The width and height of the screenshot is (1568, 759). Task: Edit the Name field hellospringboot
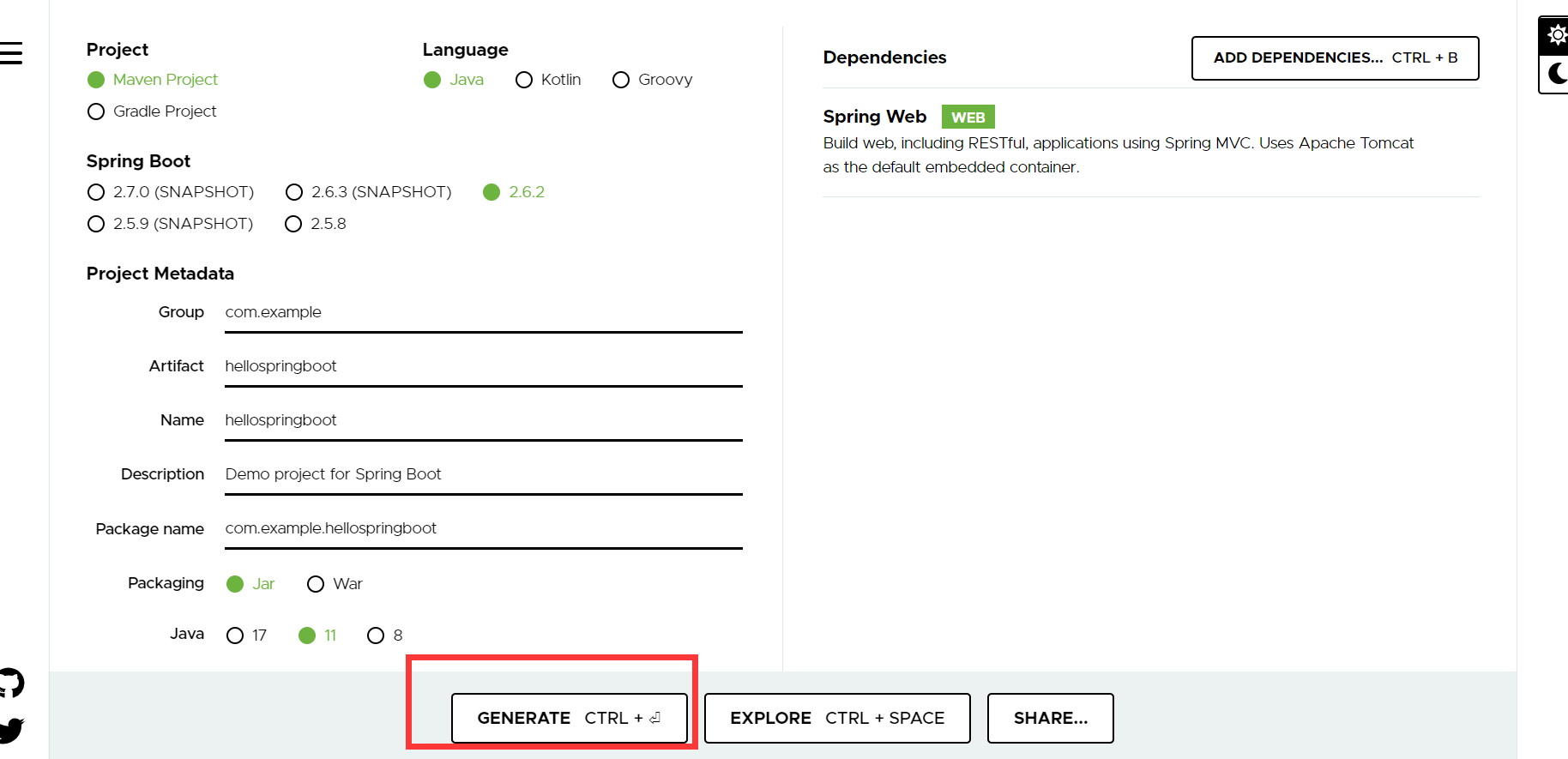point(484,421)
